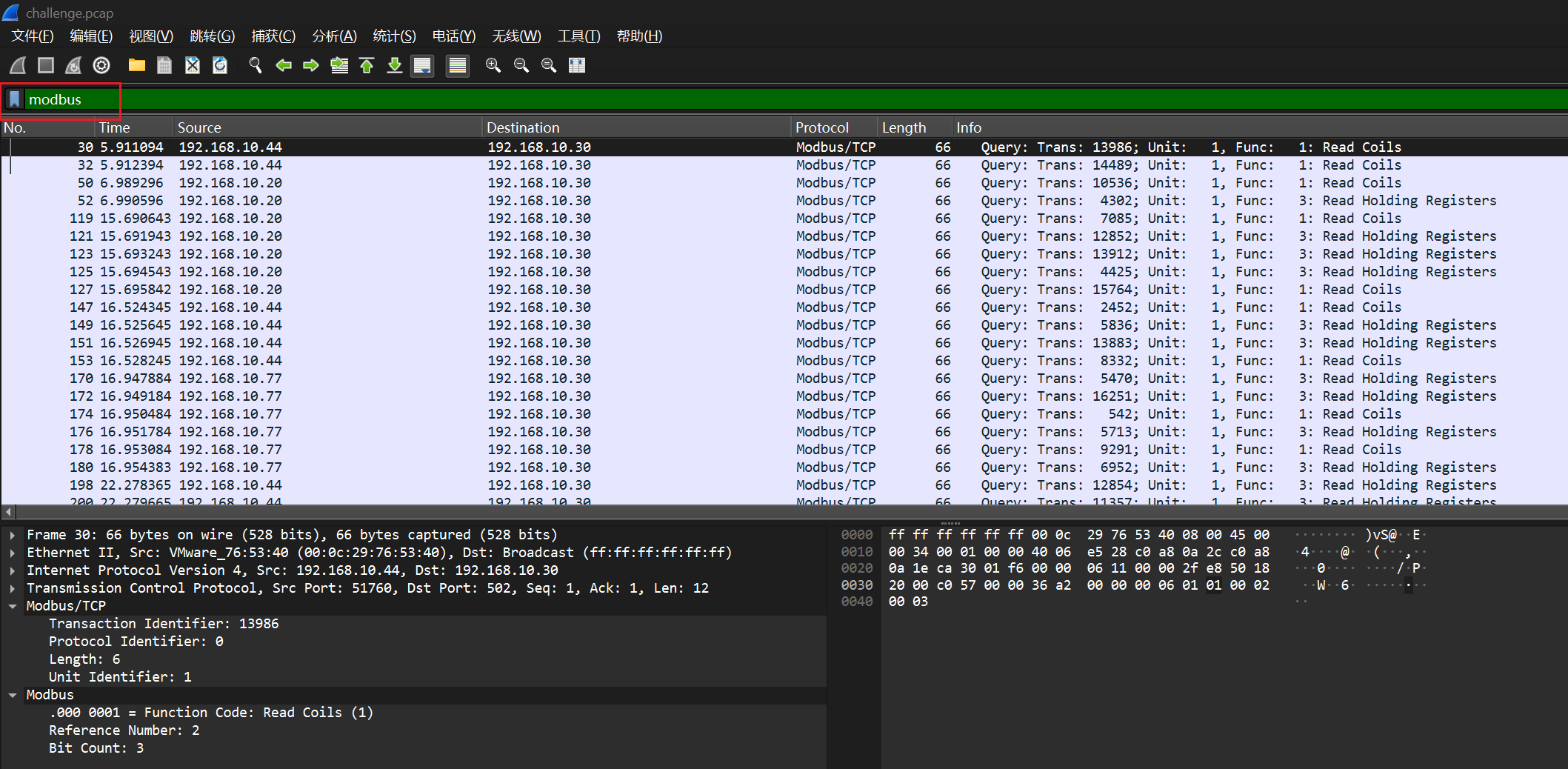Click the resize columns icon
Image resolution: width=1568 pixels, height=769 pixels.
577,66
